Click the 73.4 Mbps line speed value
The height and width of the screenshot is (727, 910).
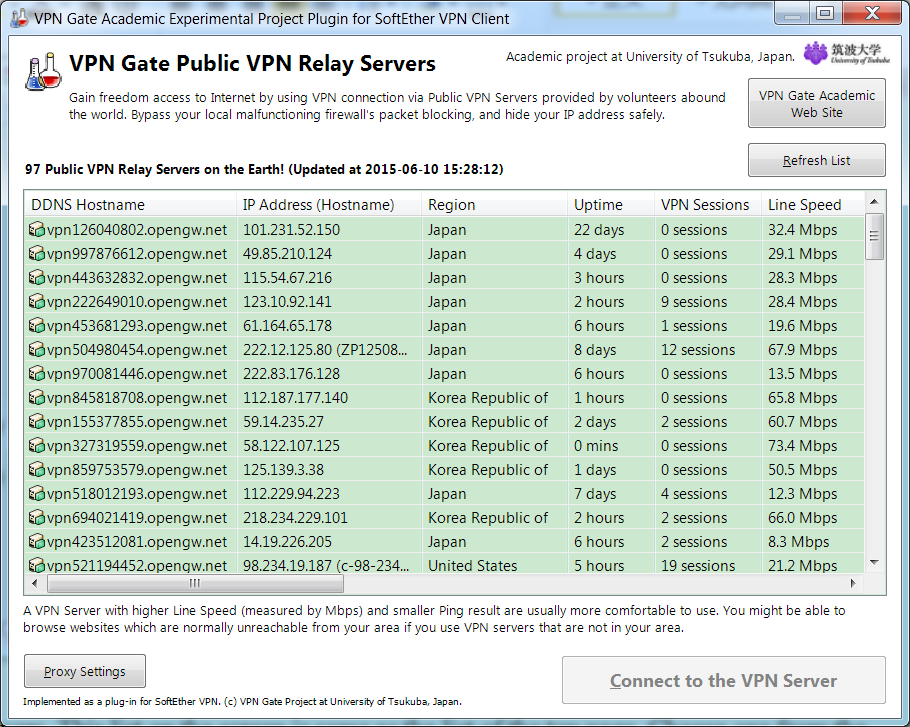[x=803, y=446]
